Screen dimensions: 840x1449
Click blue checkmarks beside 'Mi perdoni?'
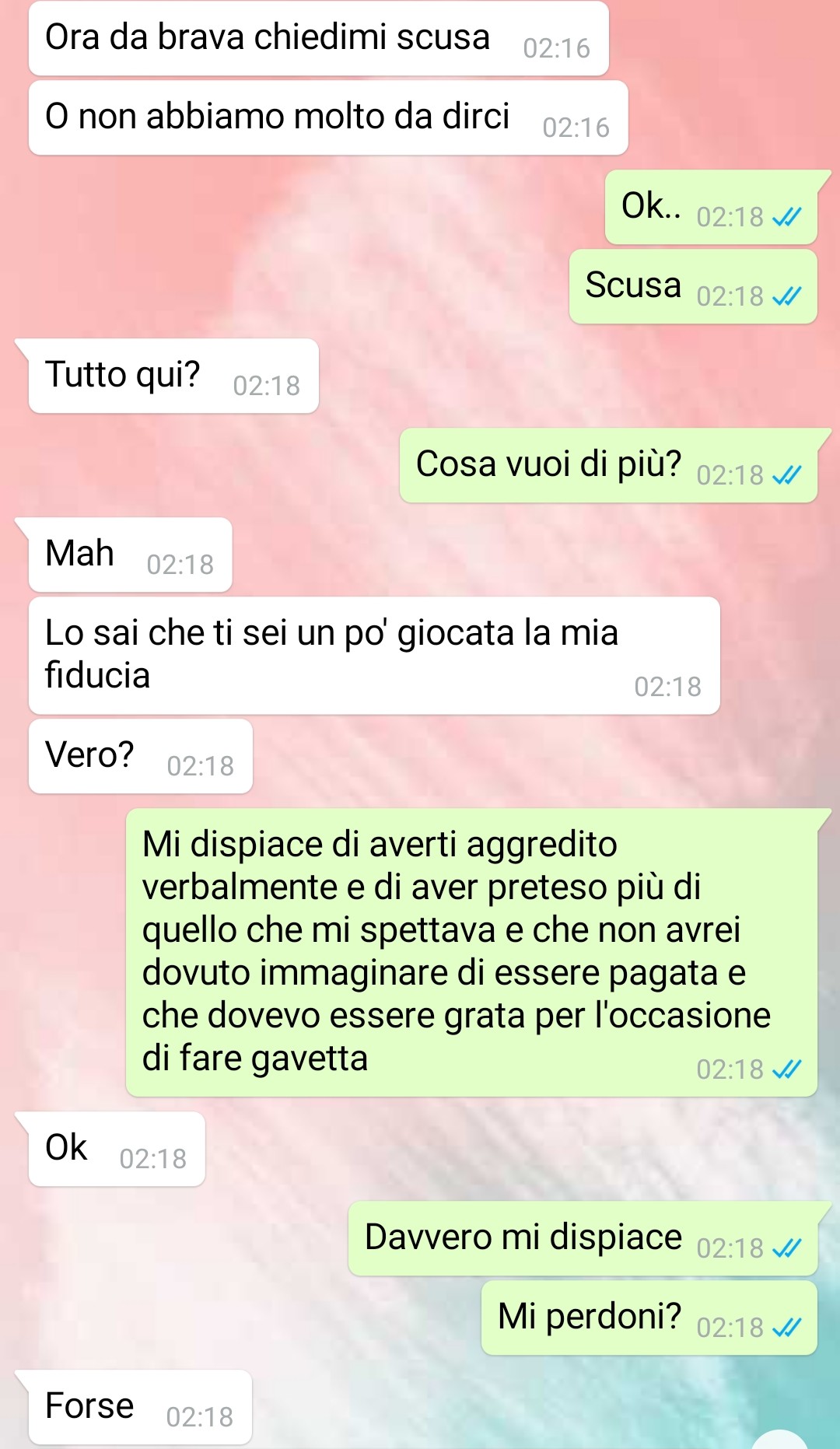[x=786, y=1328]
